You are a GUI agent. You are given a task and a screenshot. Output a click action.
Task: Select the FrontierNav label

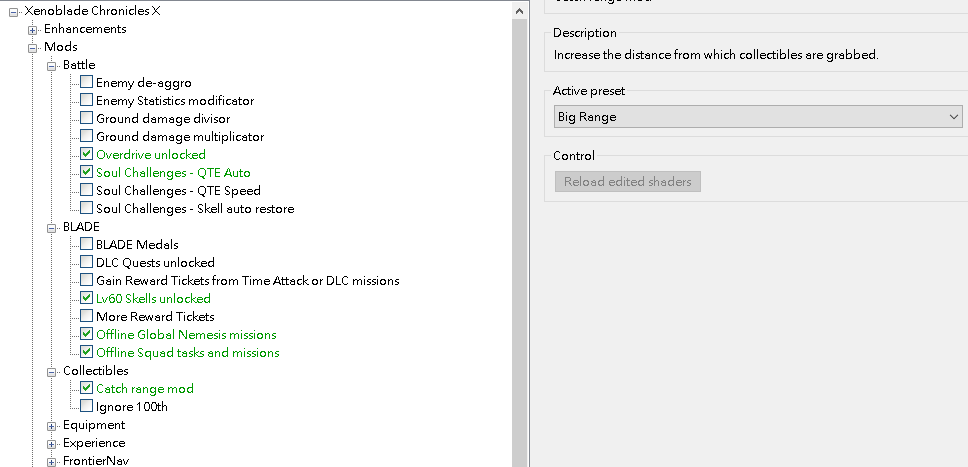point(96,461)
